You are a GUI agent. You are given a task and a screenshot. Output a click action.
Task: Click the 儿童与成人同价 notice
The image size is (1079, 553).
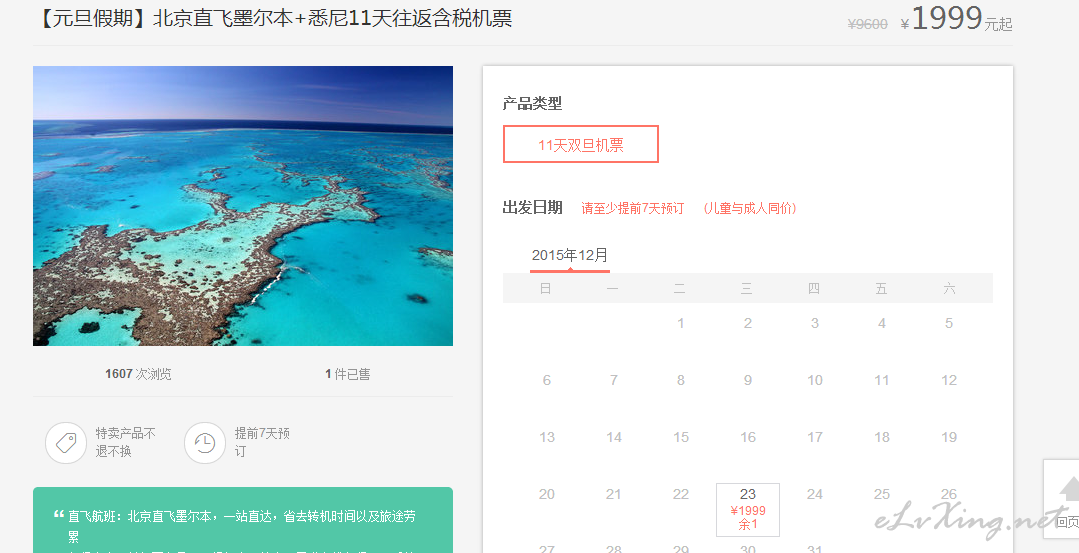(x=749, y=208)
